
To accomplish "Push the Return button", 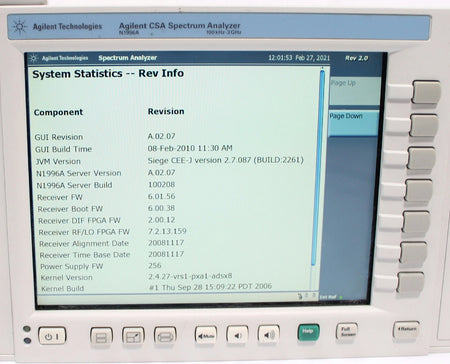I will (x=406, y=329).
